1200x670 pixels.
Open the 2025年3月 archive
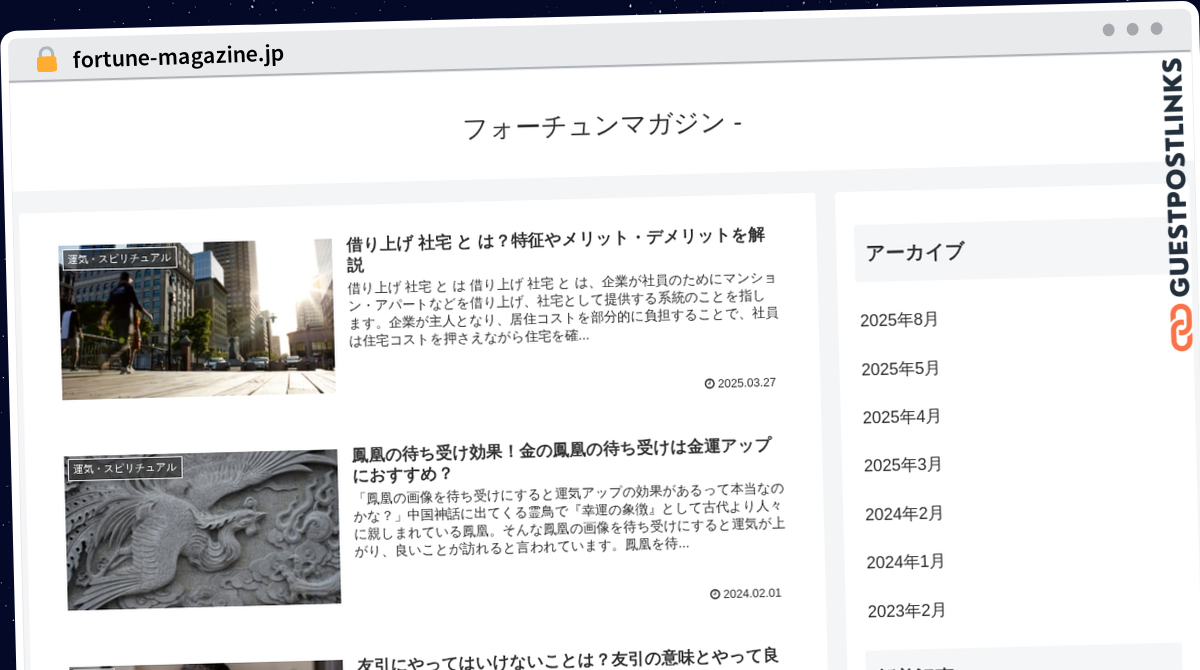pyautogui.click(x=903, y=465)
